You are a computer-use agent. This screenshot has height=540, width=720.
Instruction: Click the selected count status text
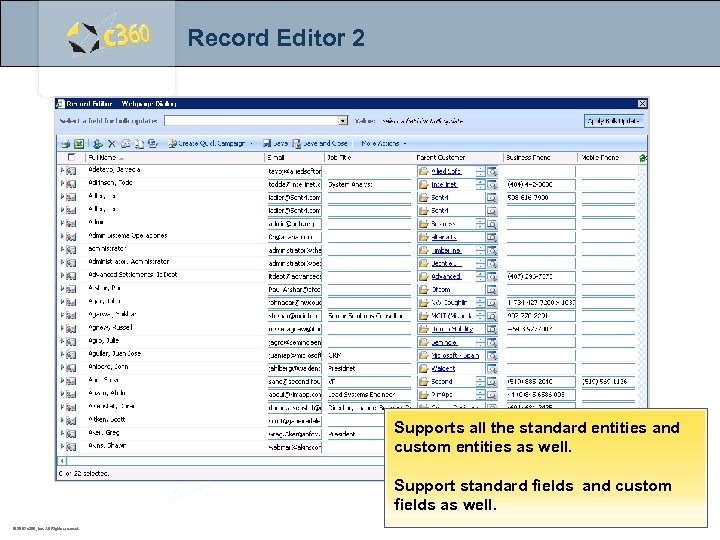point(84,473)
